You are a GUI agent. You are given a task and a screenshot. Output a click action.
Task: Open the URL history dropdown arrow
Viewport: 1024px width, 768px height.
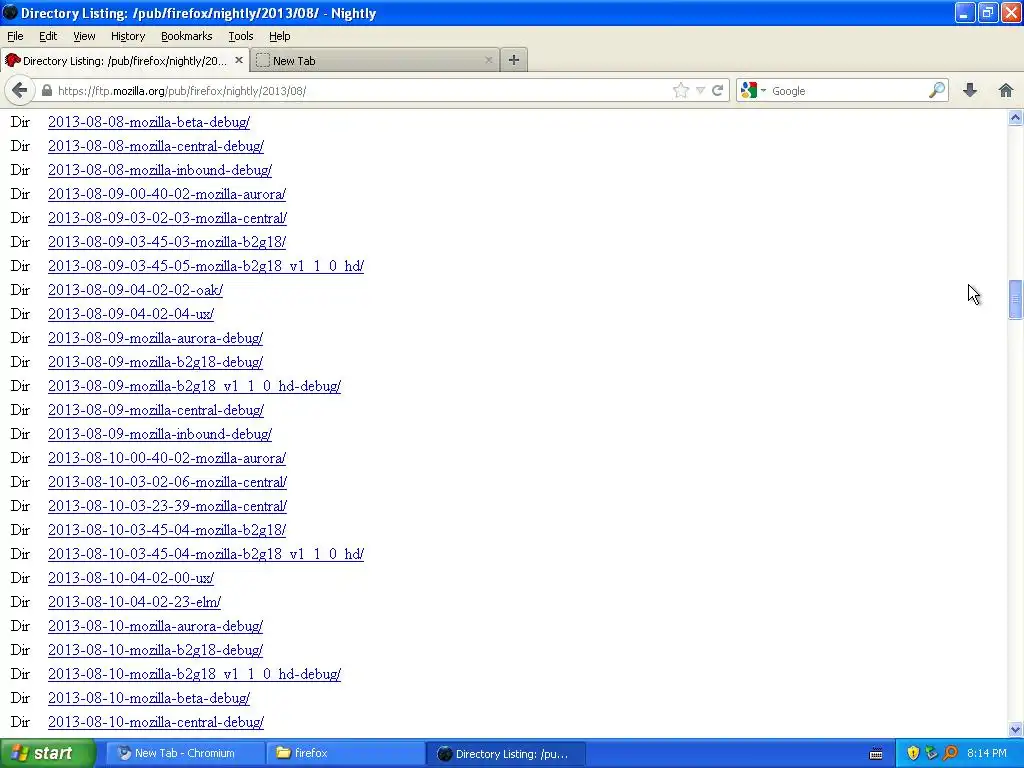coord(700,91)
